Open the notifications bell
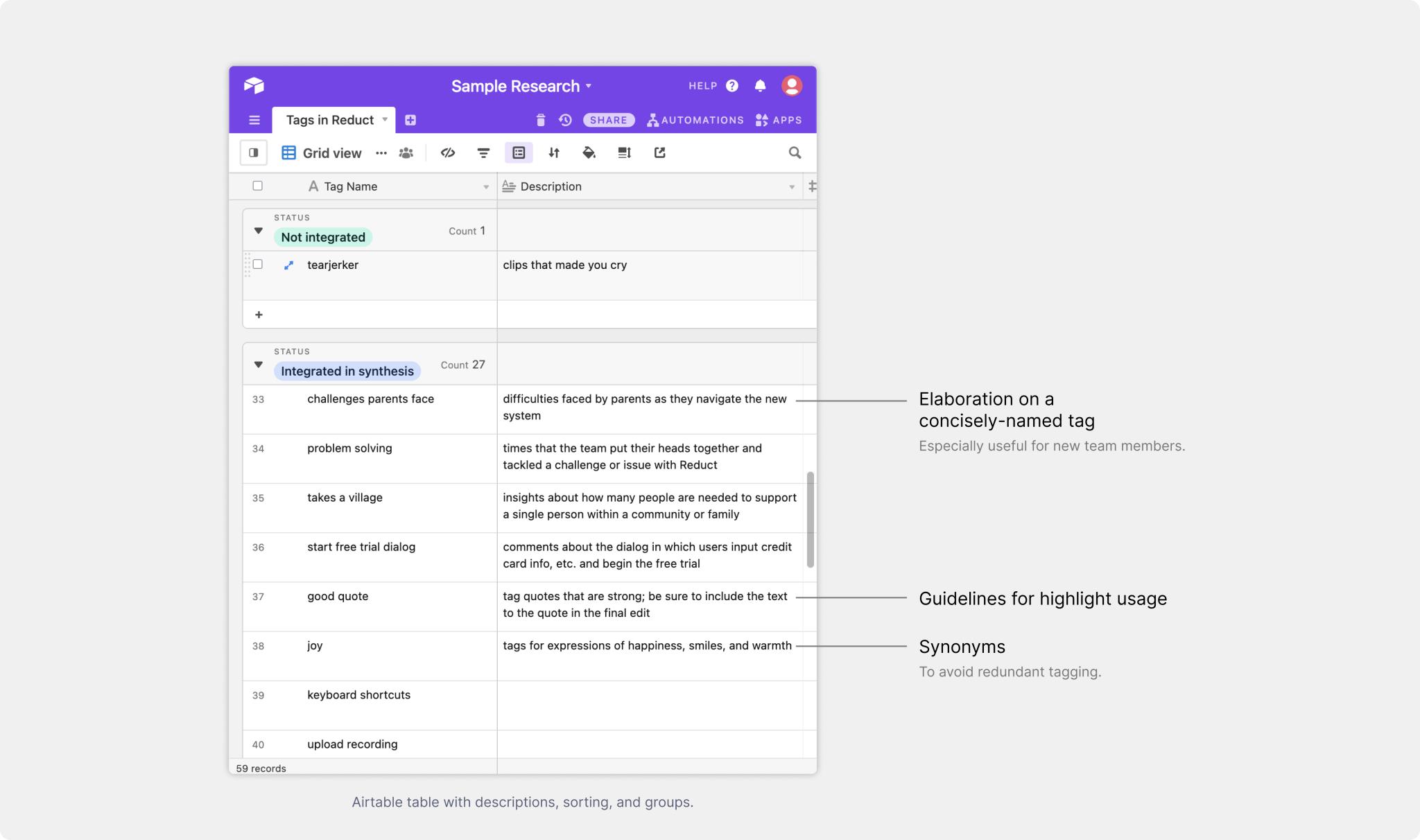The image size is (1420, 840). click(x=760, y=85)
